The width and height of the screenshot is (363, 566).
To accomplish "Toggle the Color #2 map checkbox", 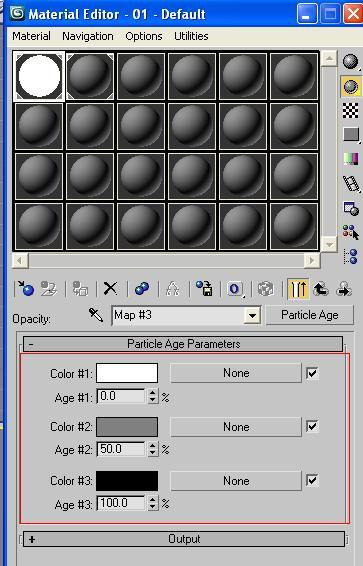I will point(312,426).
